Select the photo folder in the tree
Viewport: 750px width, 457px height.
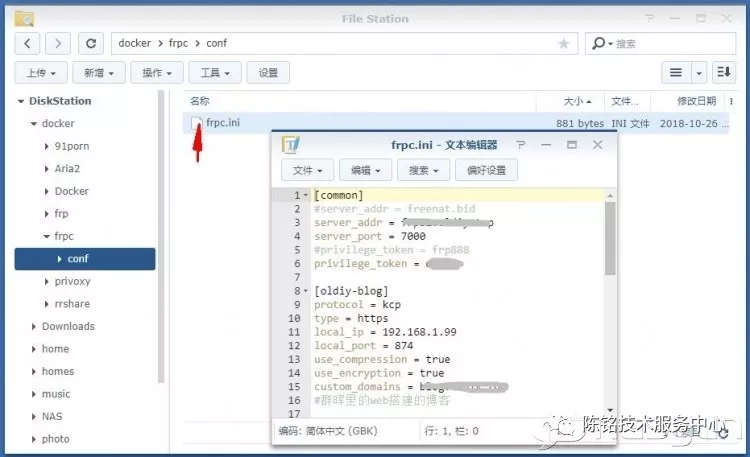(x=55, y=439)
